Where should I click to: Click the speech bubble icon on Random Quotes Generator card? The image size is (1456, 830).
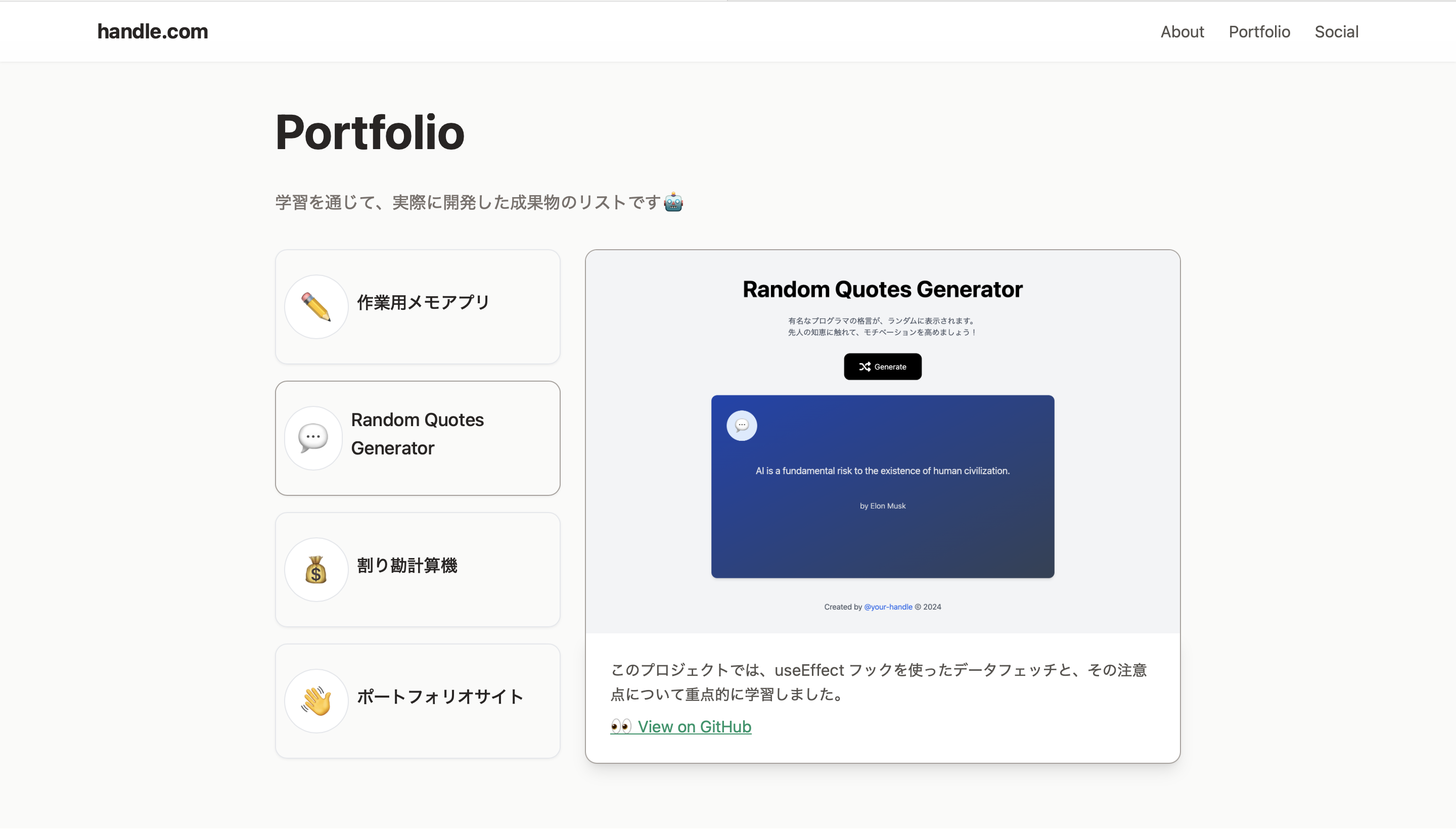(312, 438)
